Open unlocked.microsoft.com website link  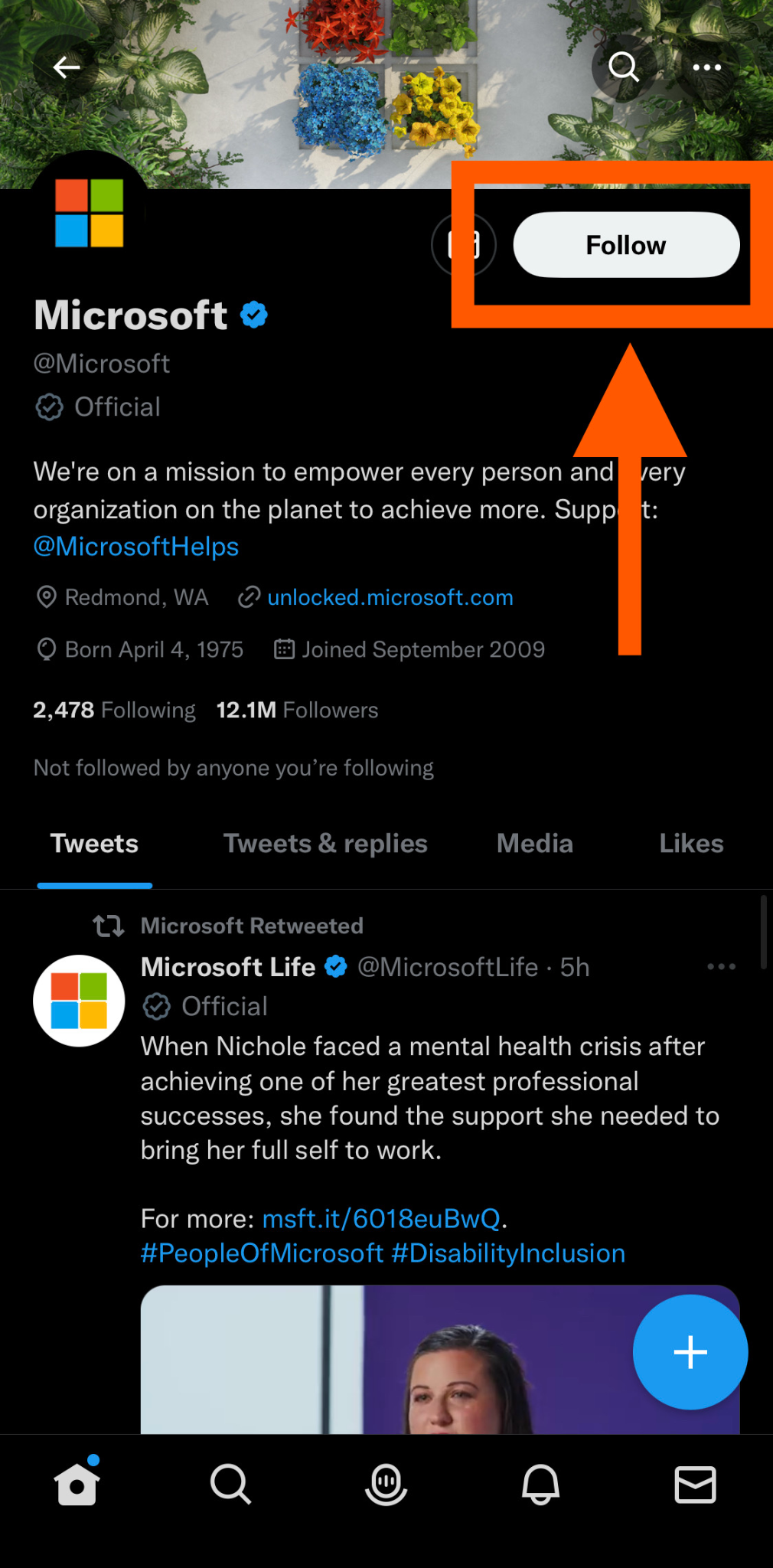point(390,597)
